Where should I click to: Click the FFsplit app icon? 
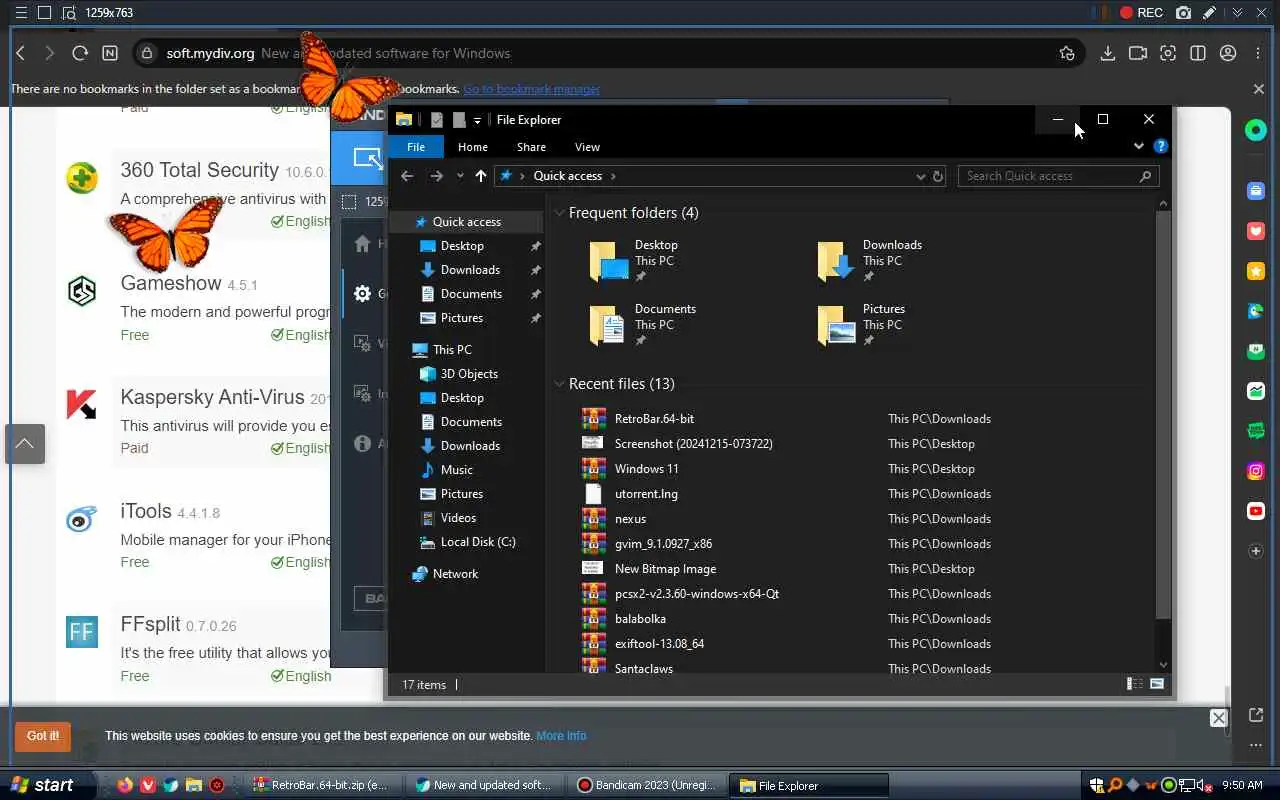click(x=82, y=632)
